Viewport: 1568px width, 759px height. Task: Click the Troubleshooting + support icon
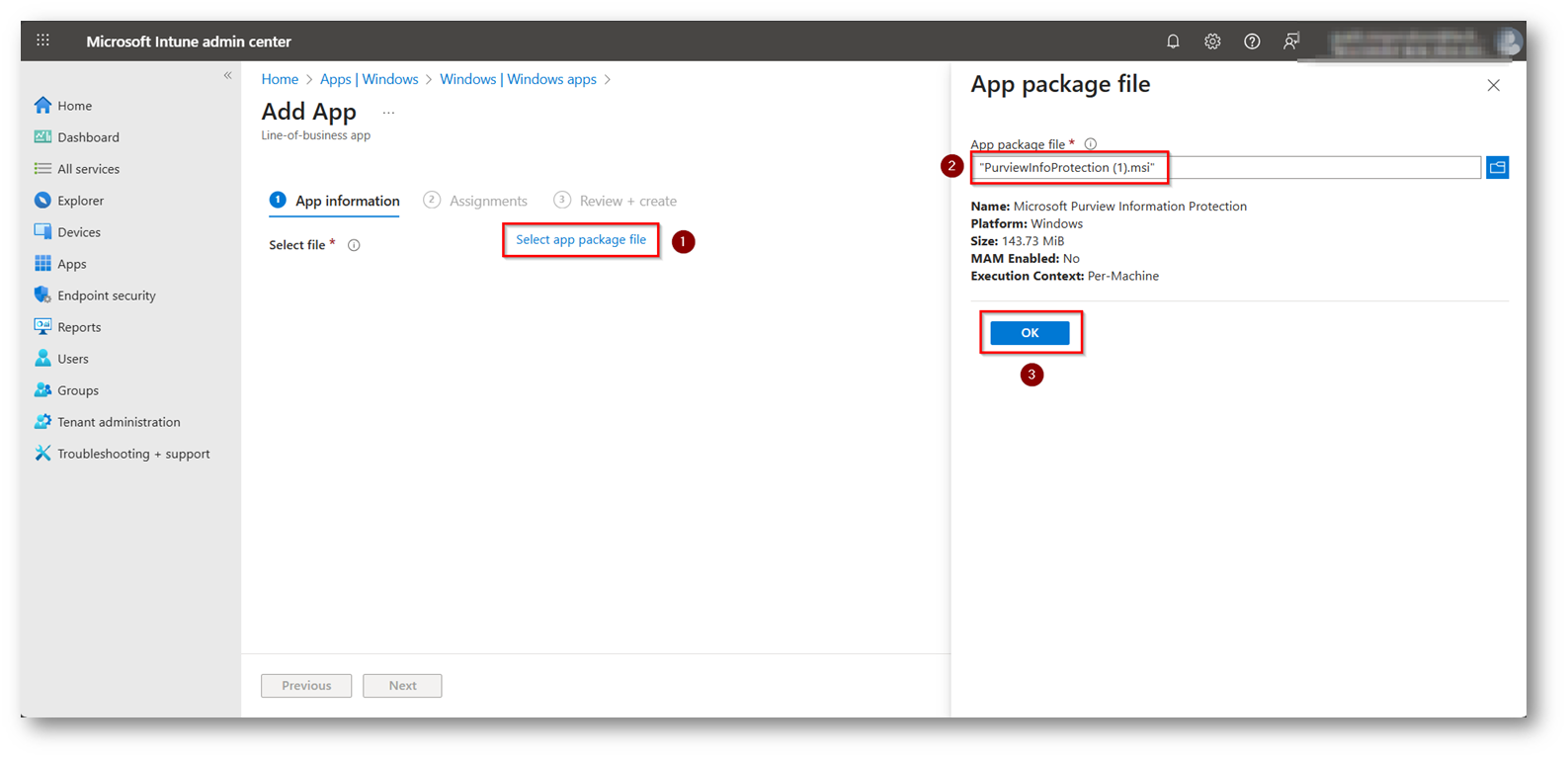(x=42, y=453)
